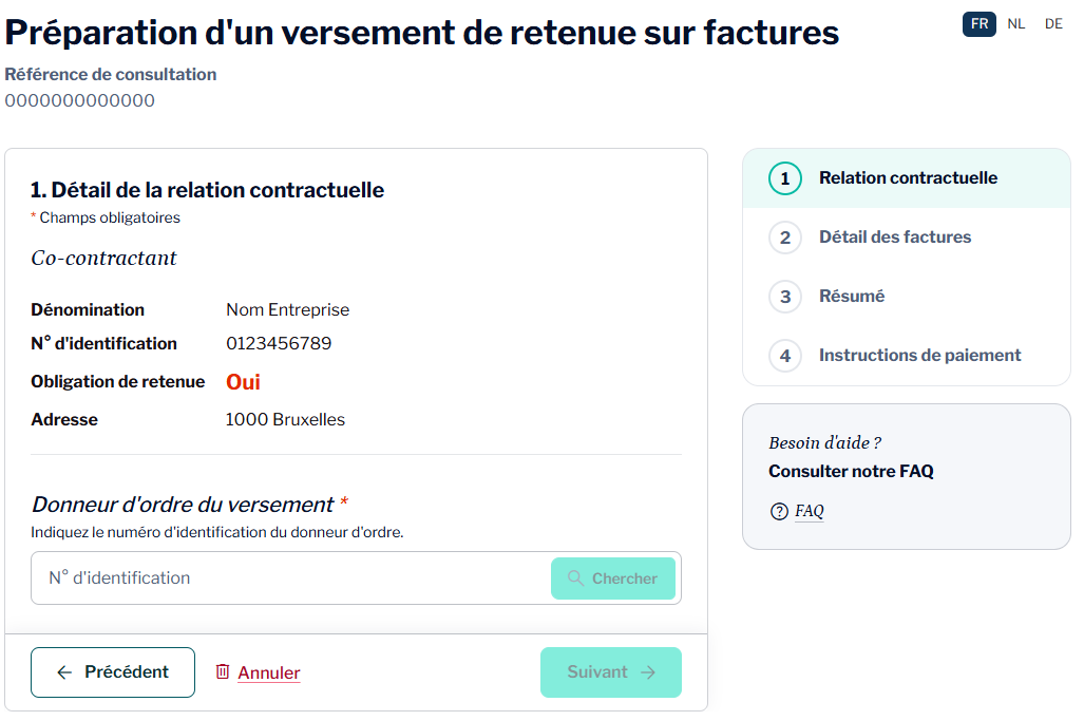Click the step 1 circle icon
Image resolution: width=1084 pixels, height=721 pixels.
click(x=785, y=178)
